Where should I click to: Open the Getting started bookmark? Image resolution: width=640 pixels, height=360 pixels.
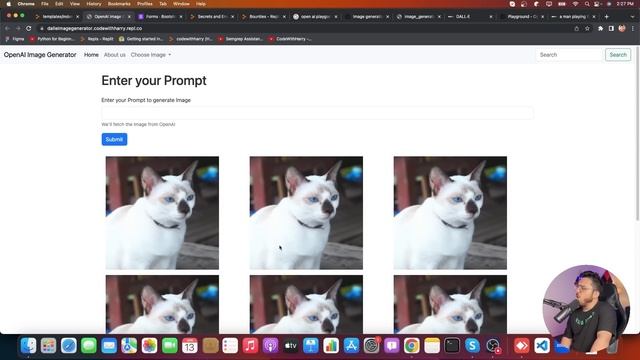[x=141, y=39]
